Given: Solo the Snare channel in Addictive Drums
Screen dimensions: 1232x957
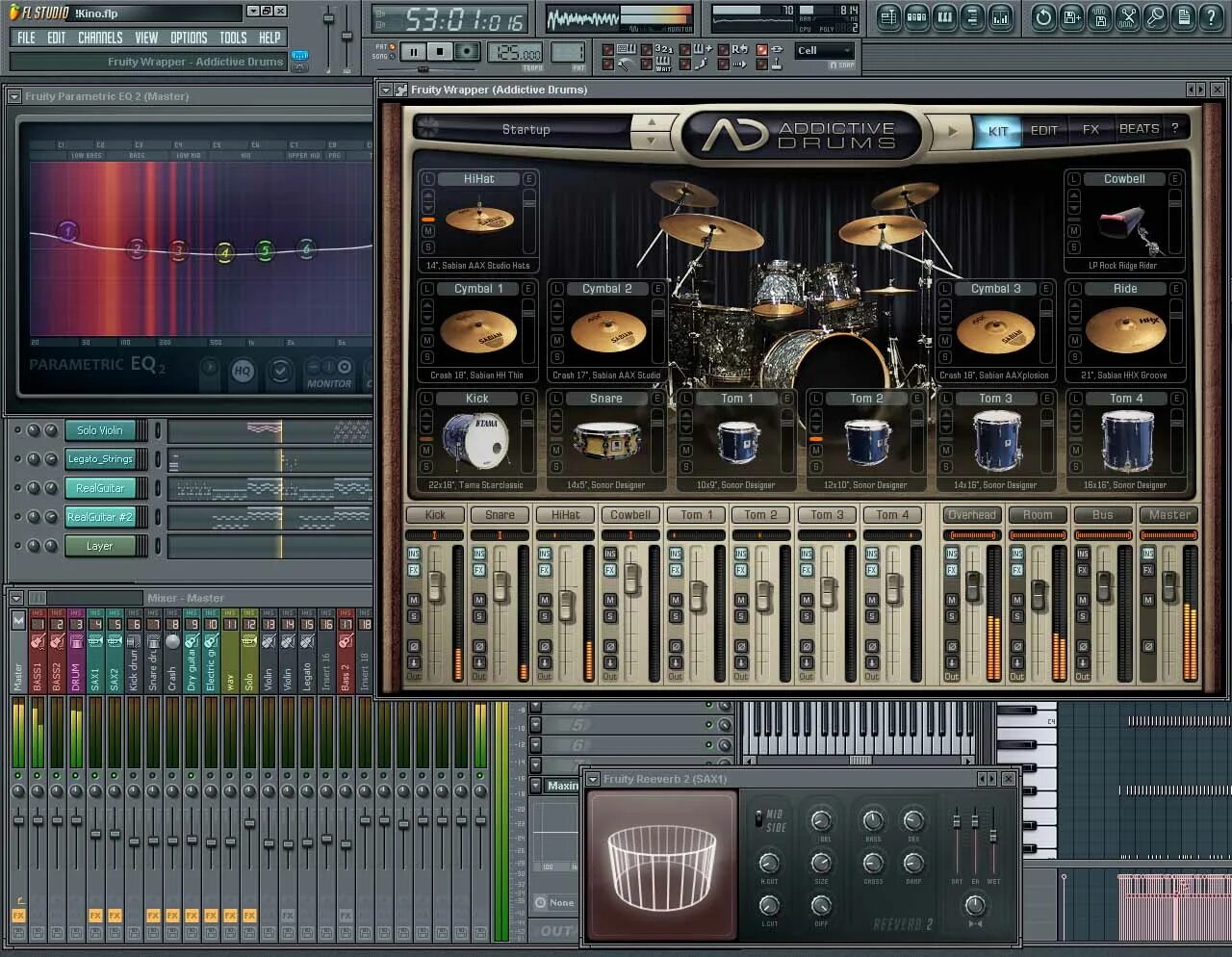Looking at the screenshot, I should point(479,616).
